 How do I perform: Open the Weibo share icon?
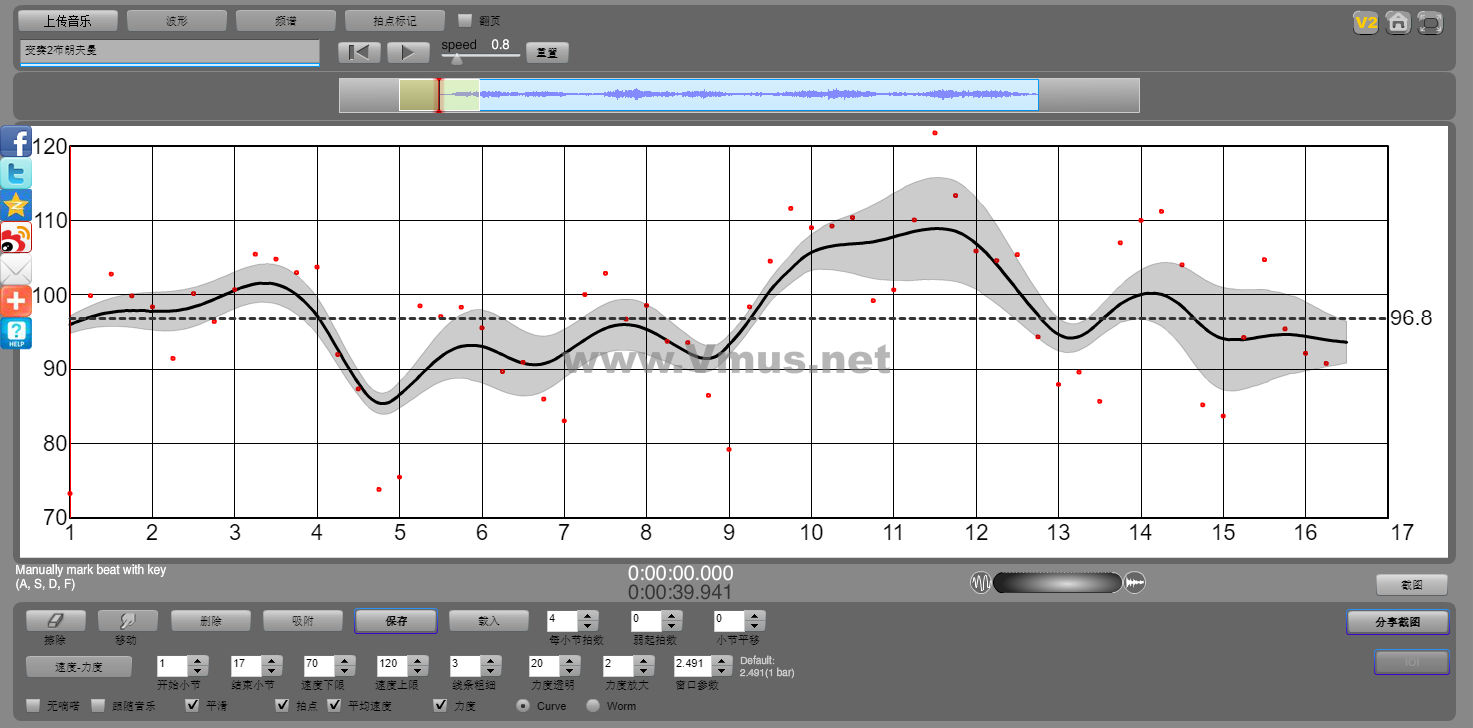(x=16, y=238)
